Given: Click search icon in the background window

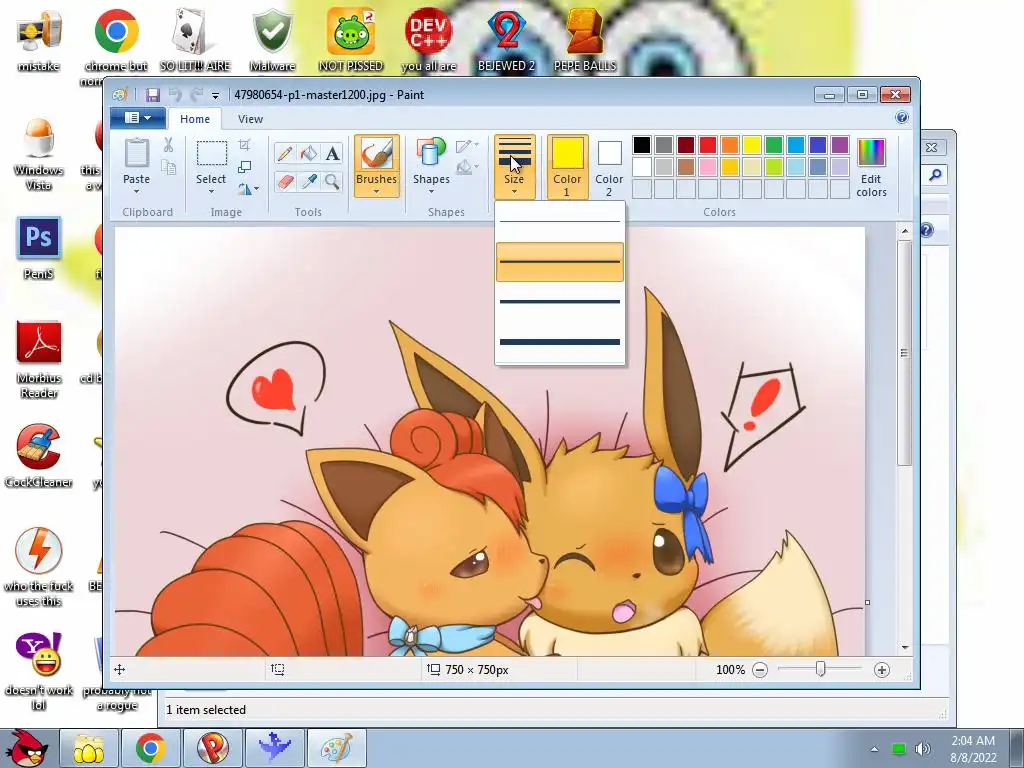Looking at the screenshot, I should [x=935, y=175].
